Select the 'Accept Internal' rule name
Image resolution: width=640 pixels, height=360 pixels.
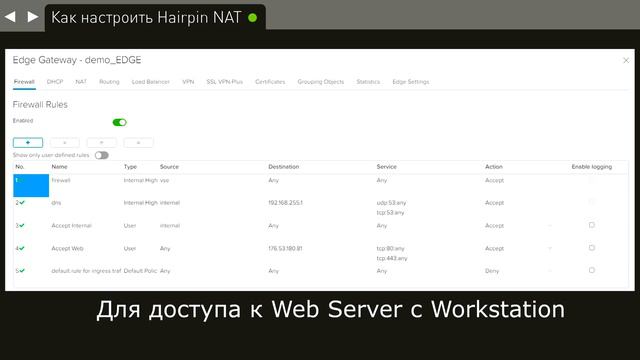coord(71,225)
